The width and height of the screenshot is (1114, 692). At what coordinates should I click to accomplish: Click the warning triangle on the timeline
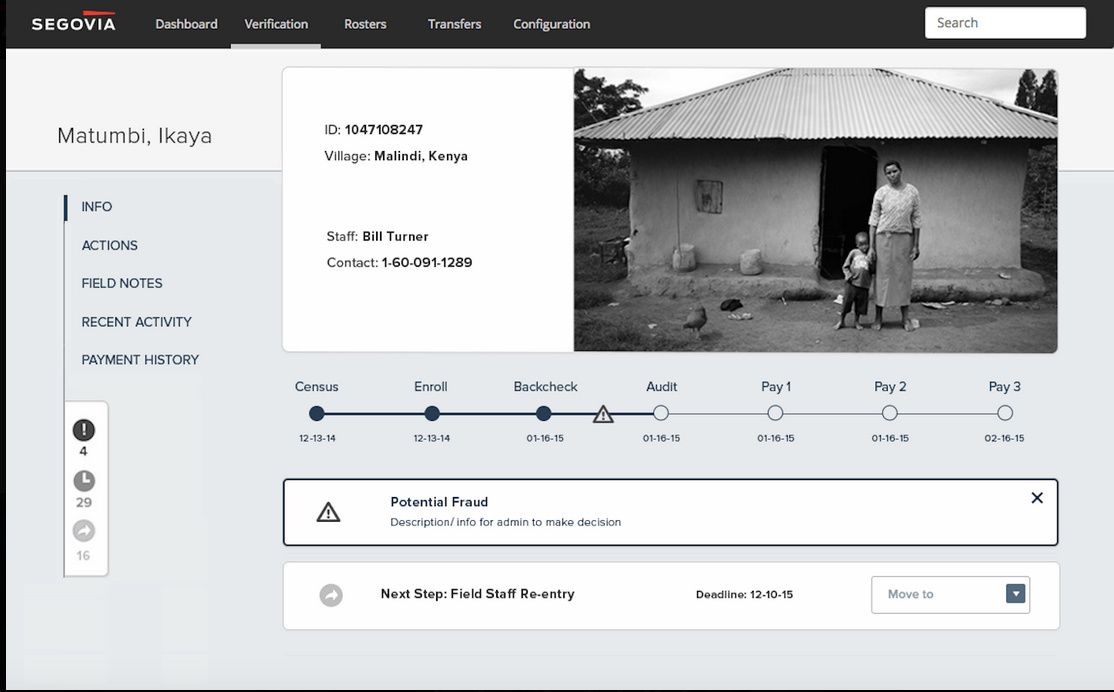click(603, 414)
